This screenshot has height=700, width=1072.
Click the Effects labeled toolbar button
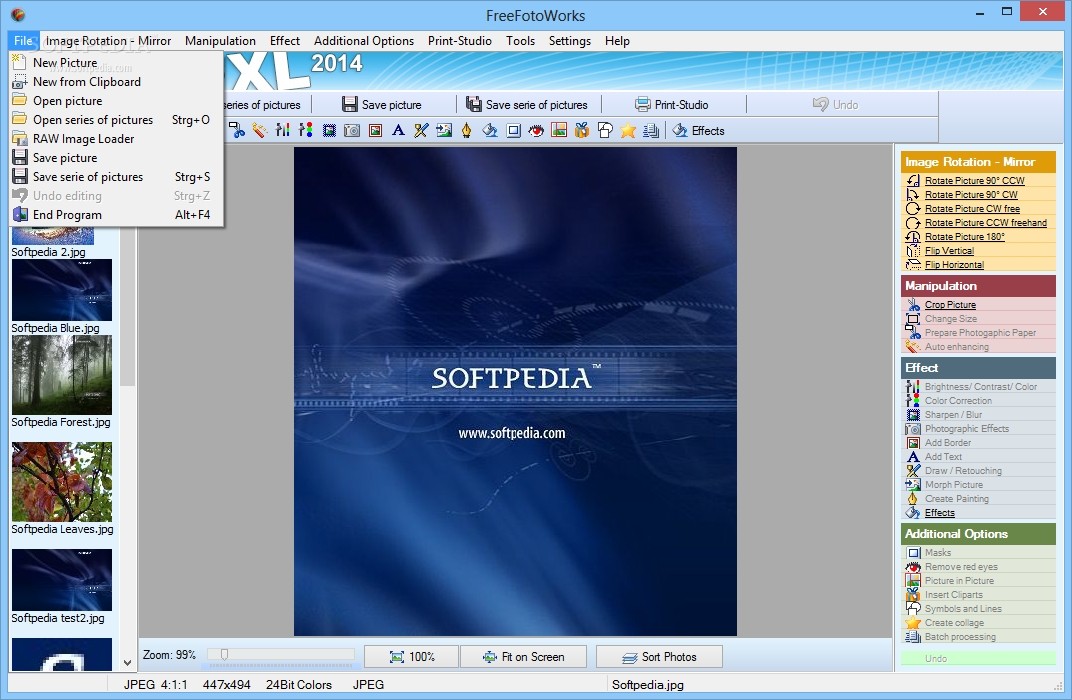(x=698, y=130)
